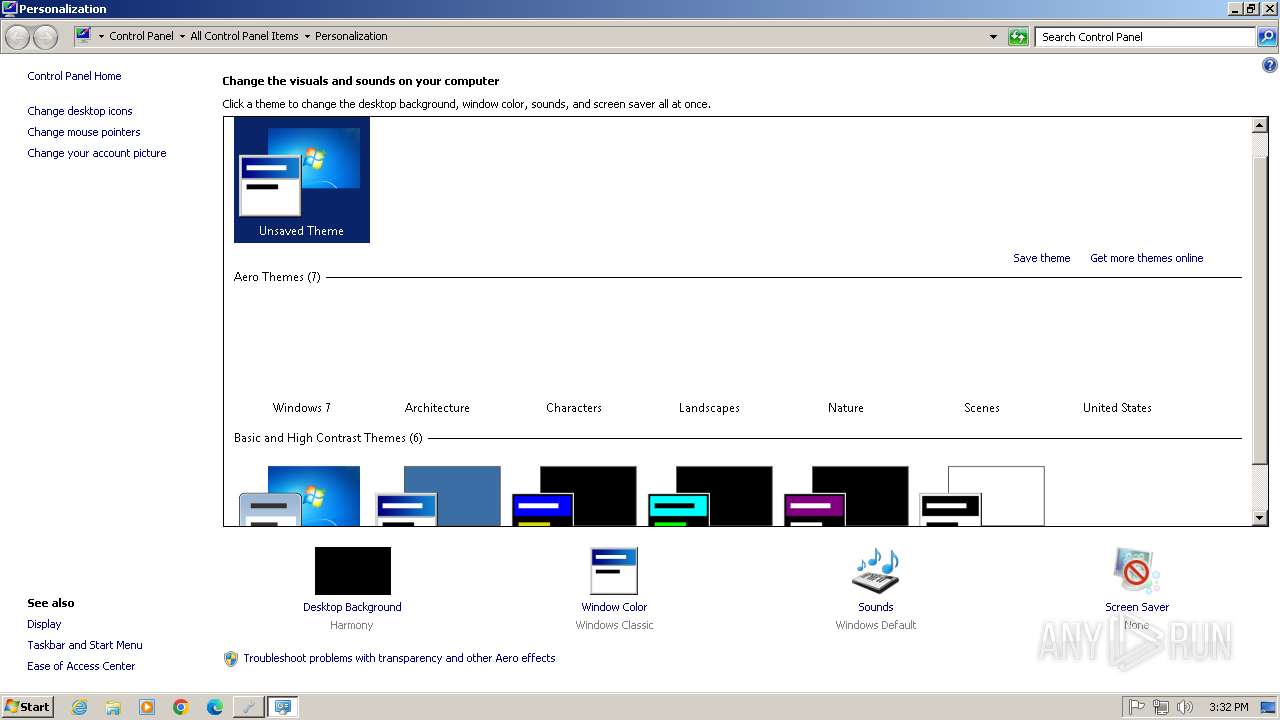
Task: Click Save theme link
Action: tap(1041, 258)
